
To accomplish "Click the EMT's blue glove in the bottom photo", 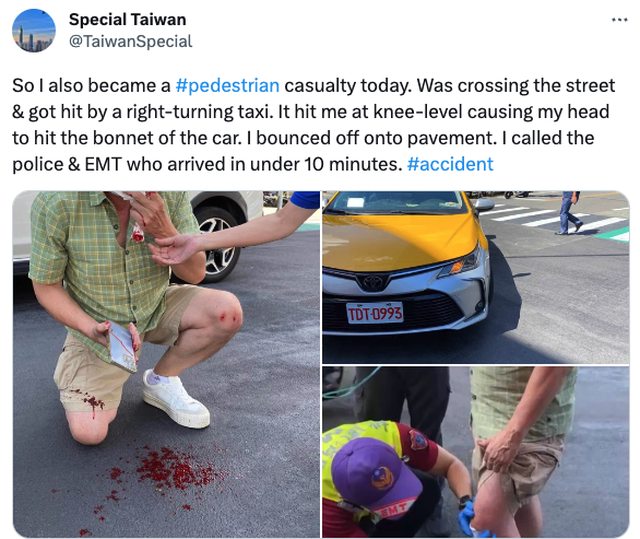I will (468, 517).
